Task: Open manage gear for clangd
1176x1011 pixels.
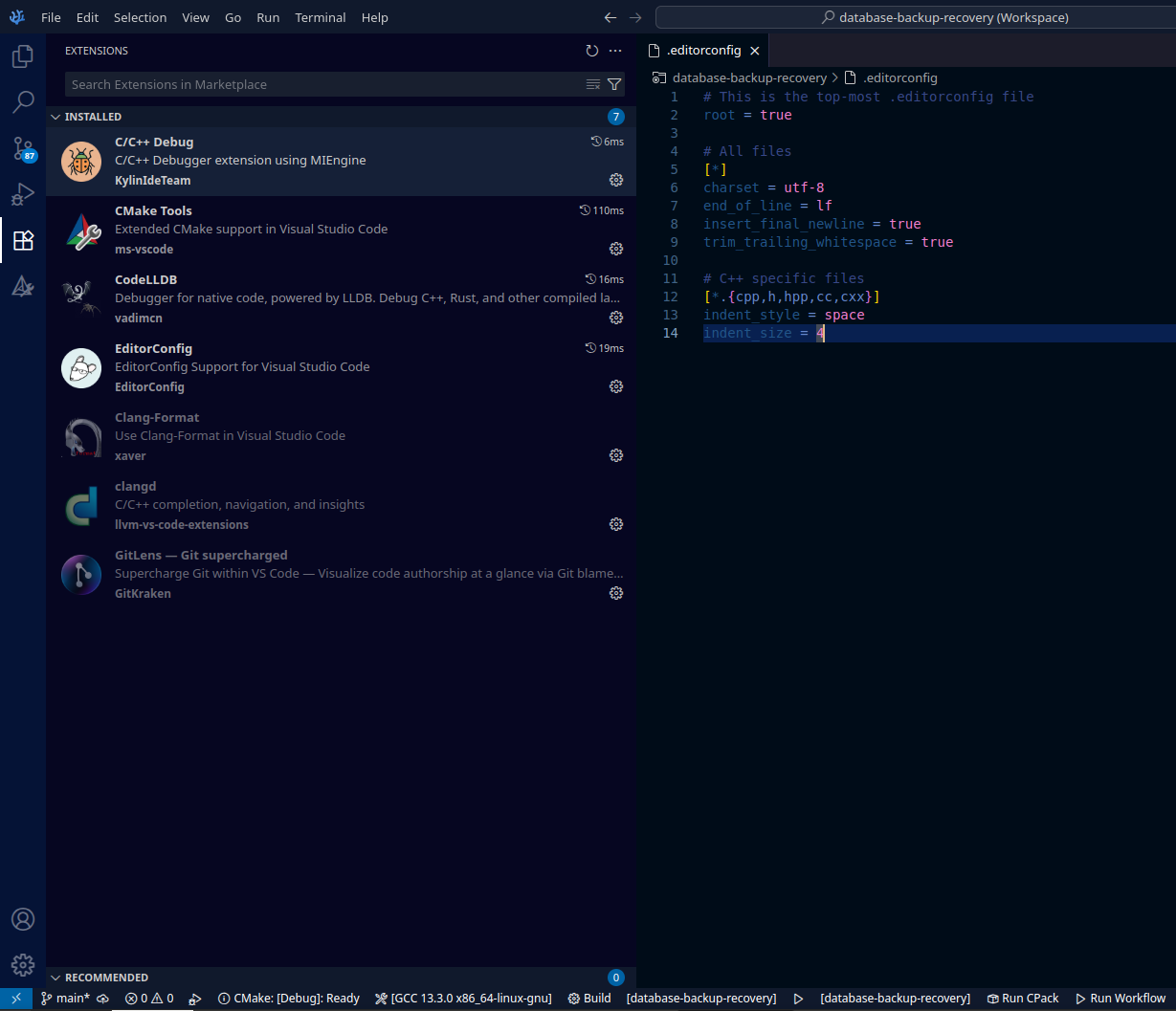Action: tap(616, 524)
